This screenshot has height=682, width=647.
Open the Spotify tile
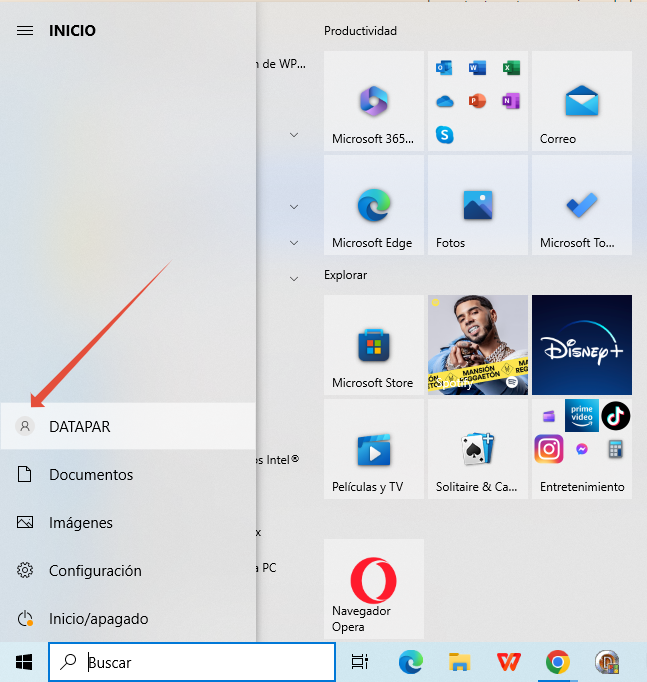coord(478,345)
